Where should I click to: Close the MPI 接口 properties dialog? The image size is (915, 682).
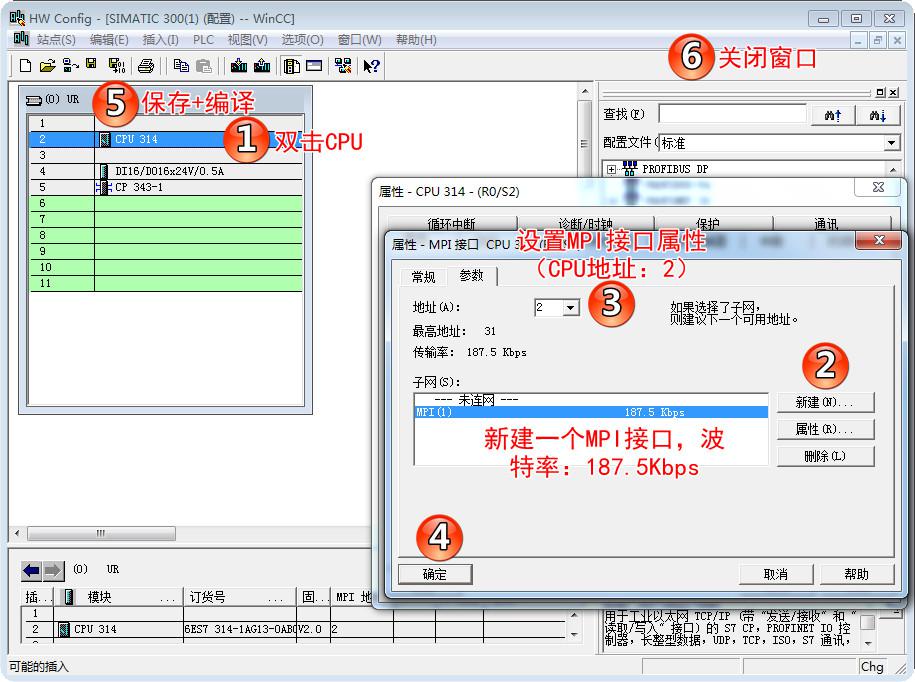pyautogui.click(x=879, y=240)
